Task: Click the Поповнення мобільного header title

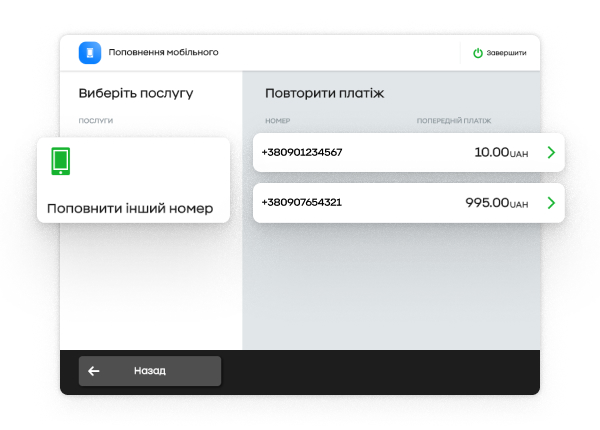Action: click(x=164, y=52)
